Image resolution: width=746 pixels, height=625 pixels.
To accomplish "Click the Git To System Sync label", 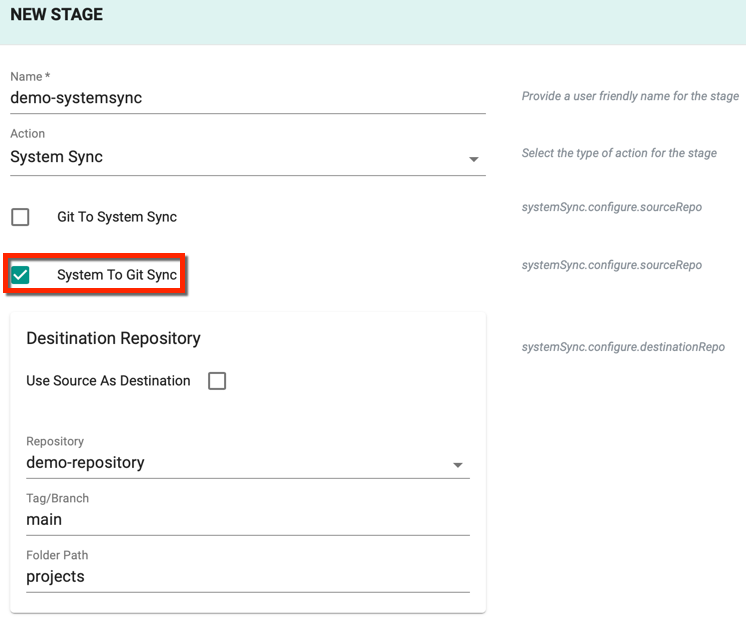I will (x=117, y=217).
